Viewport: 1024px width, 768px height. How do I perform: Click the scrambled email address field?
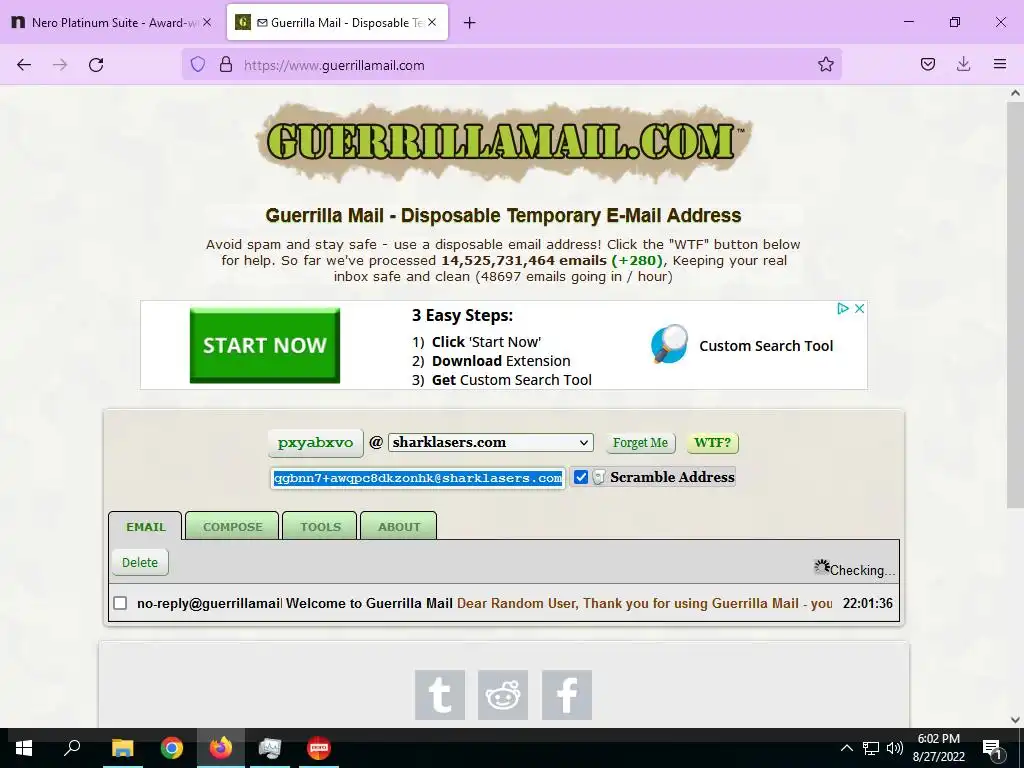[x=418, y=478]
